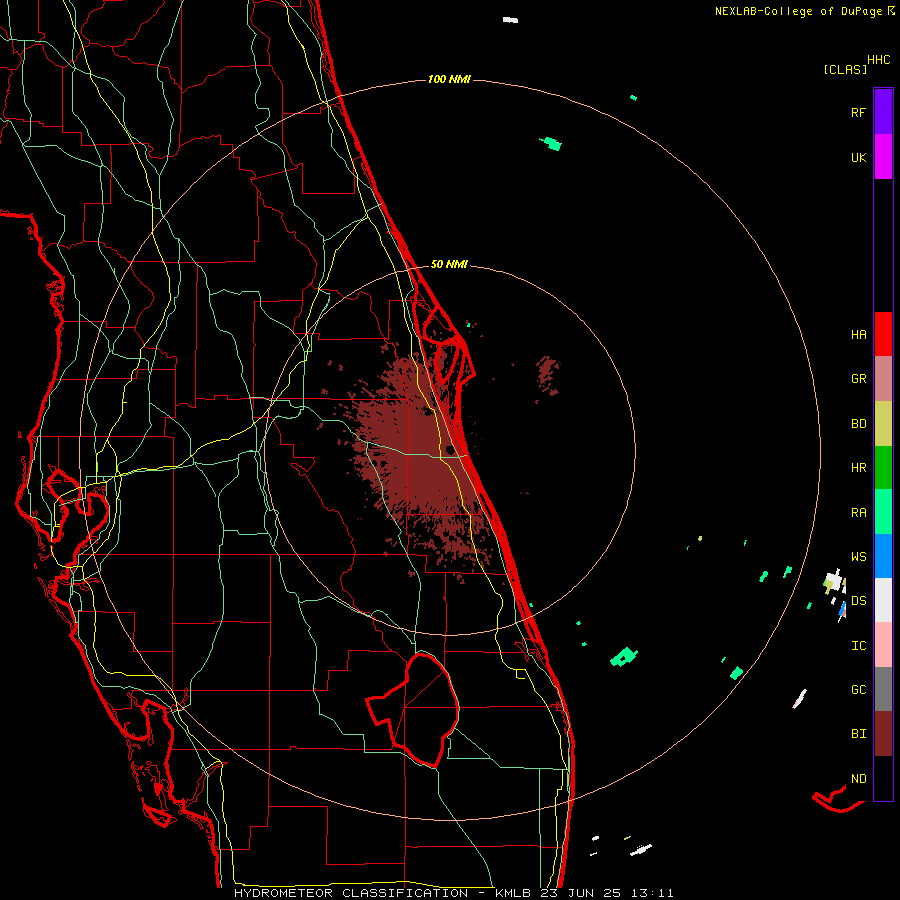The width and height of the screenshot is (900, 900).
Task: Click the purple RF legend color block
Action: [x=883, y=112]
